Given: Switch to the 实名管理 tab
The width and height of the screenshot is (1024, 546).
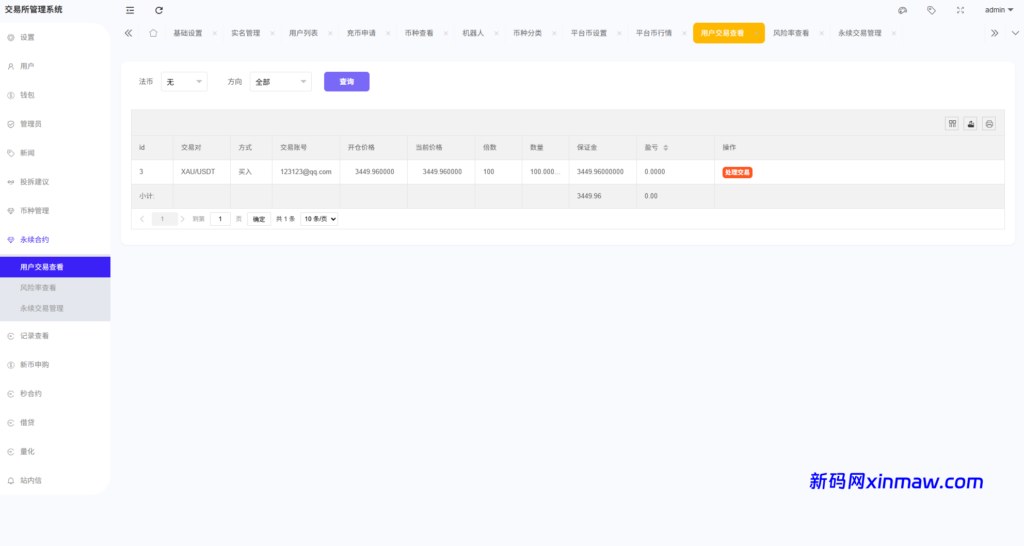Looking at the screenshot, I should 246,33.
